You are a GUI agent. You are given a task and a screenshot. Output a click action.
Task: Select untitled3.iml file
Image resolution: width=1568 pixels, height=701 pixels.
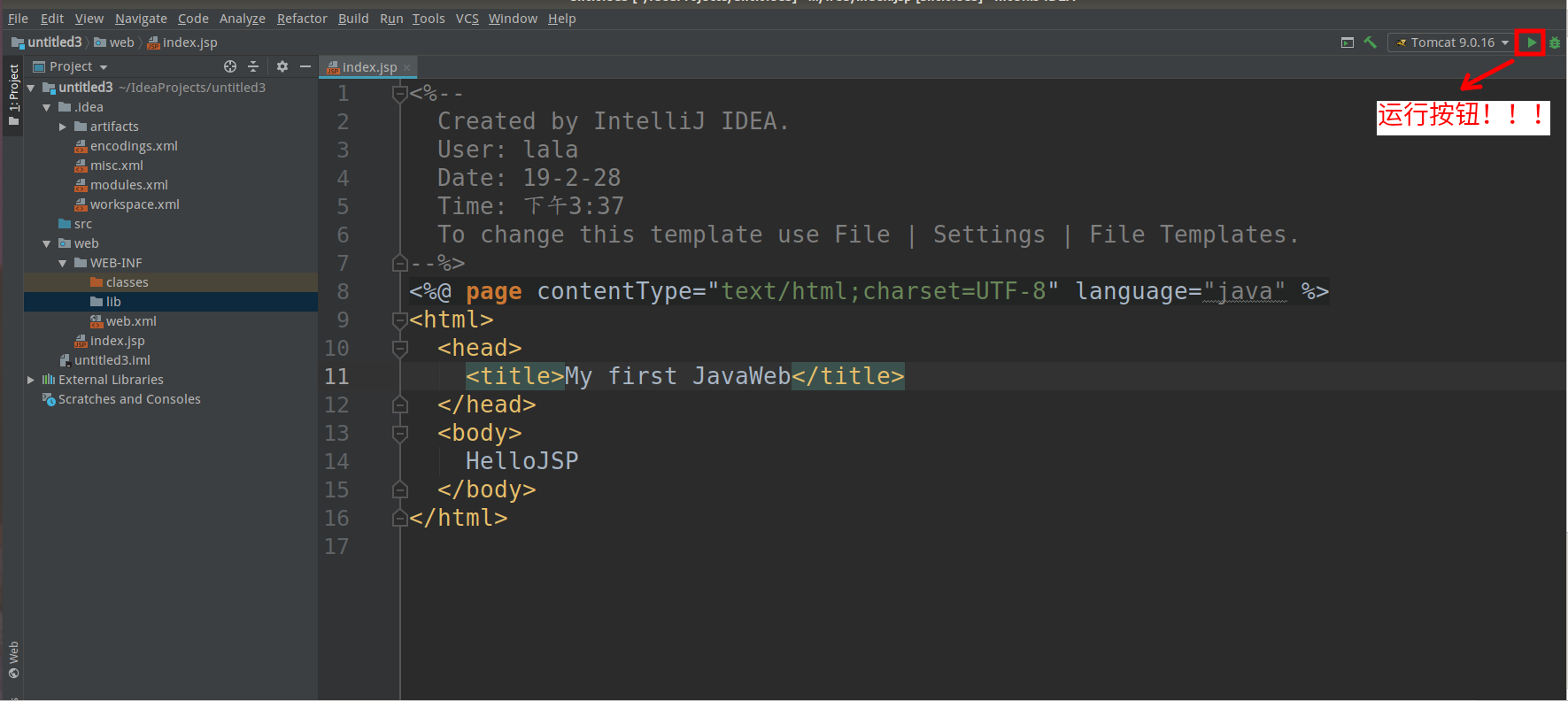[x=104, y=360]
